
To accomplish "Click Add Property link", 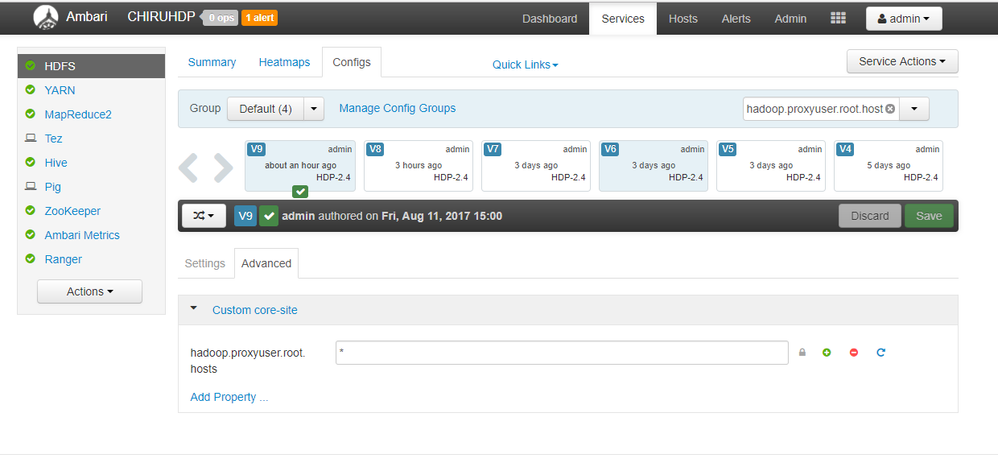I will click(x=229, y=397).
